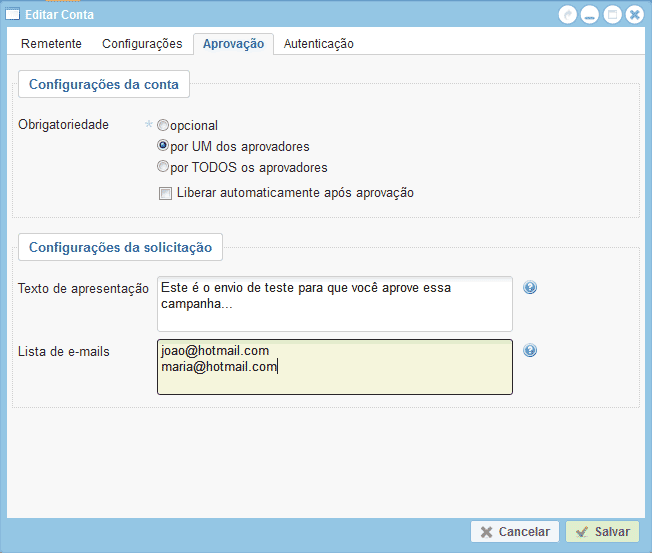The image size is (652, 553).
Task: Enable Liberar automaticamente após aprovação checkbox
Action: point(165,193)
